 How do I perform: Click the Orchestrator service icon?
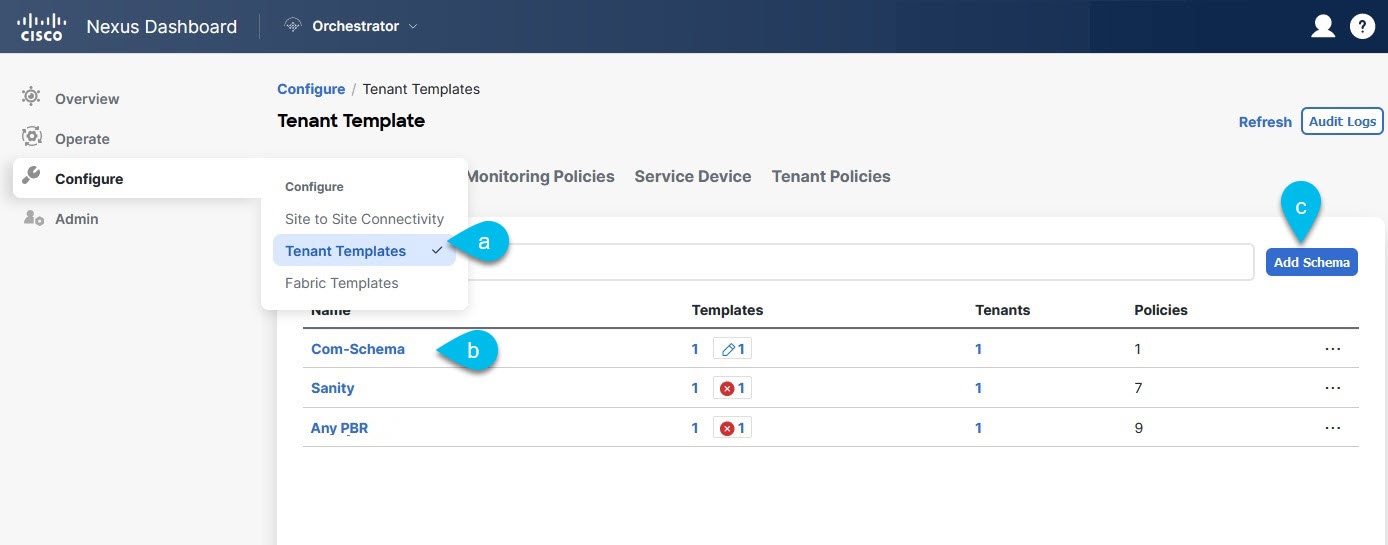[293, 26]
